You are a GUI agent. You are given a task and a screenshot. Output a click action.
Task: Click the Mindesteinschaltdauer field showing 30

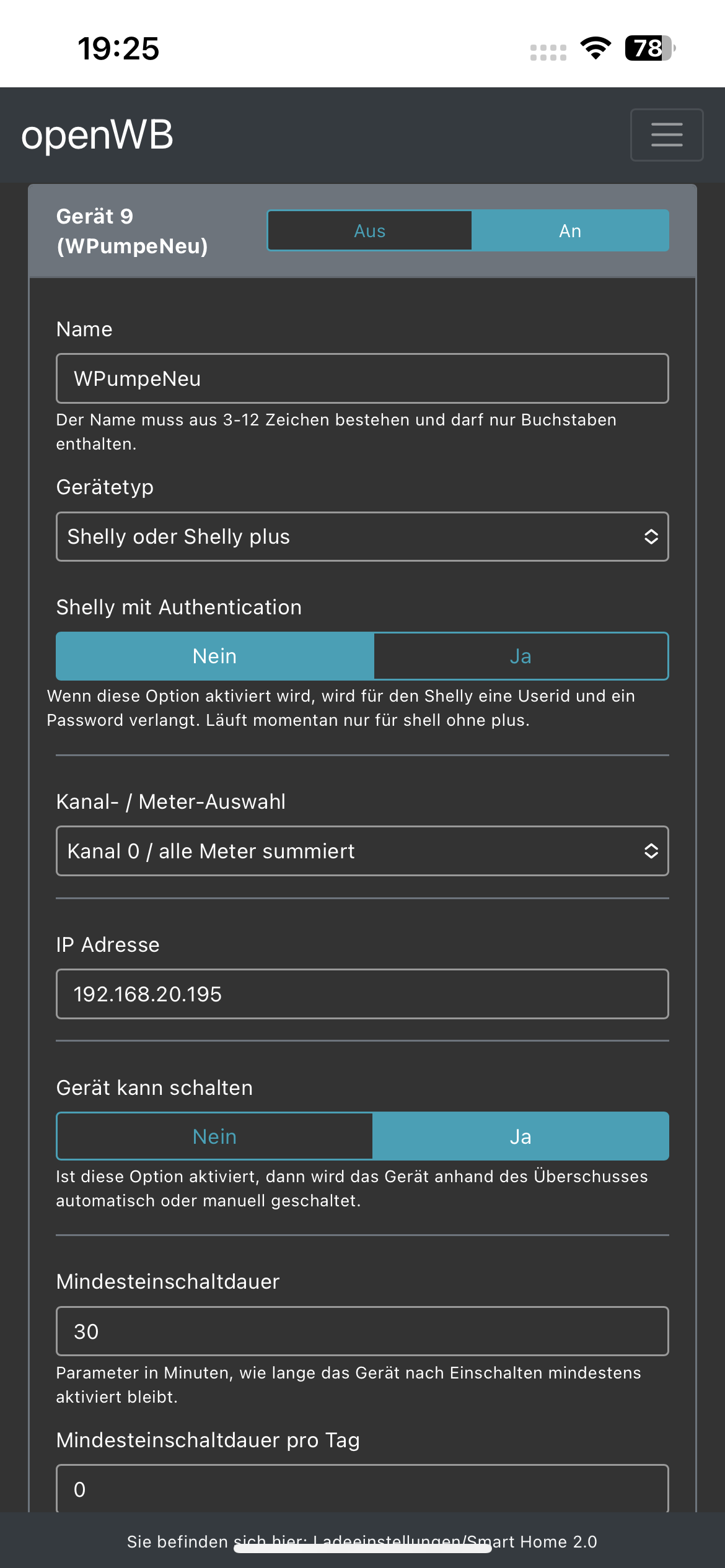[362, 1331]
